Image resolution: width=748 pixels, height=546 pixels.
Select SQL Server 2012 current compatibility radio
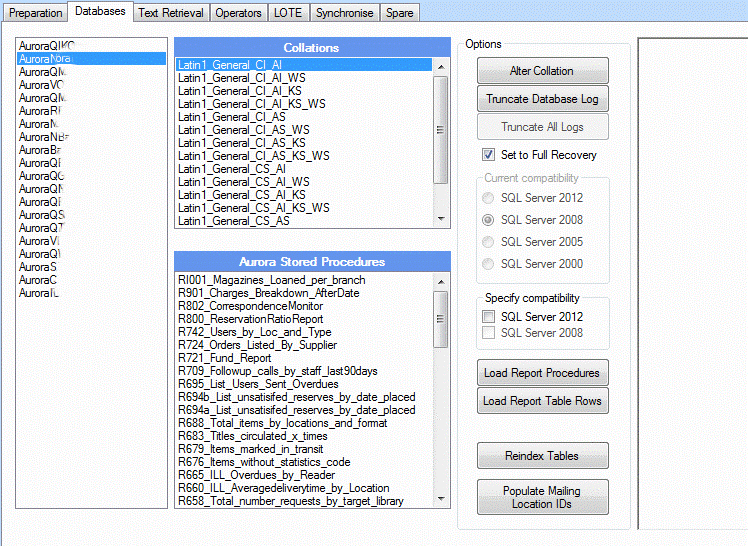point(488,198)
